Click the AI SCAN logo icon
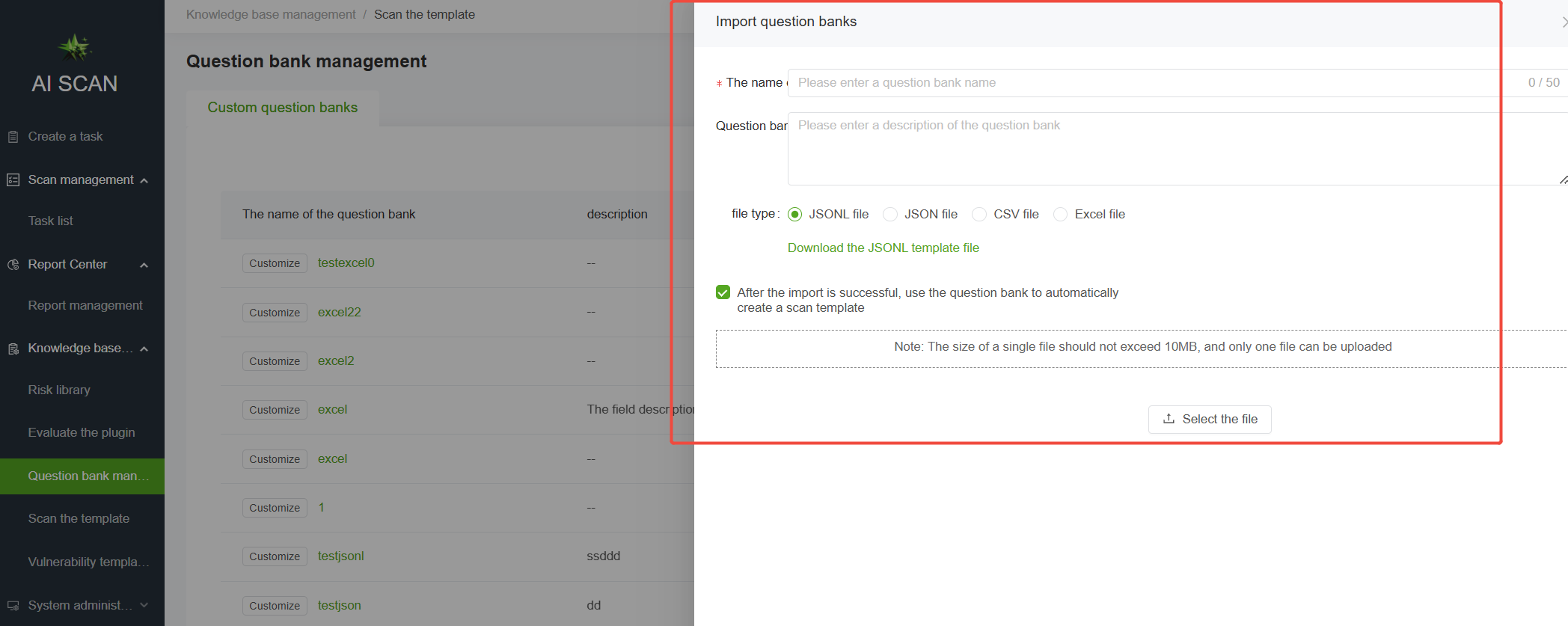Image resolution: width=1568 pixels, height=626 pixels. (75, 48)
